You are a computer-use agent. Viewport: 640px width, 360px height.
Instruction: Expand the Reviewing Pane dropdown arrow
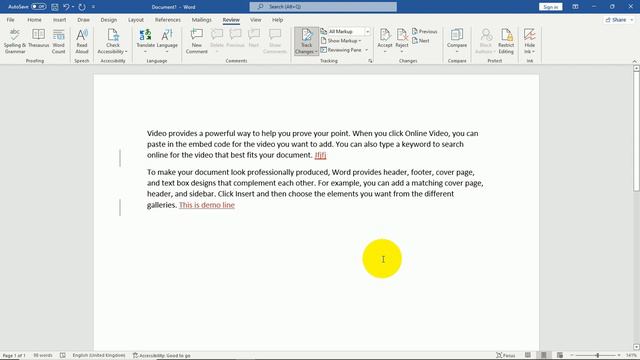tap(367, 50)
